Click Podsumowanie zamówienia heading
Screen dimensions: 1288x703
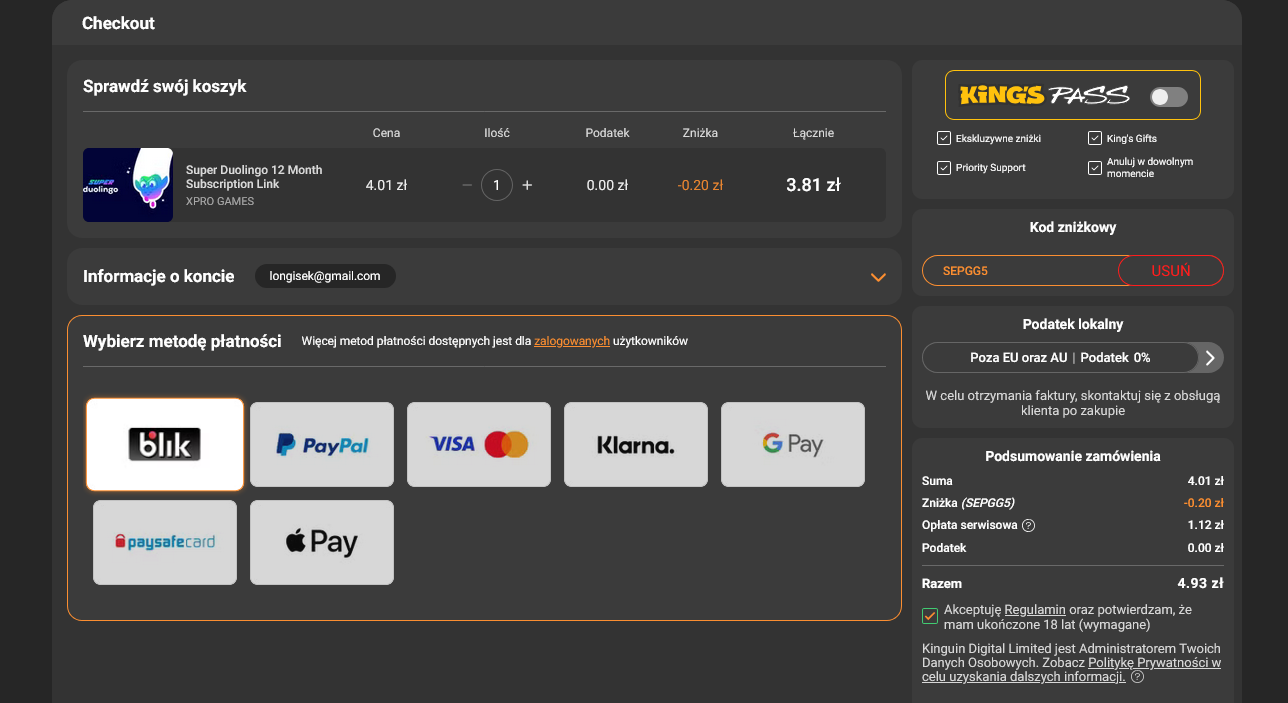coord(1073,456)
